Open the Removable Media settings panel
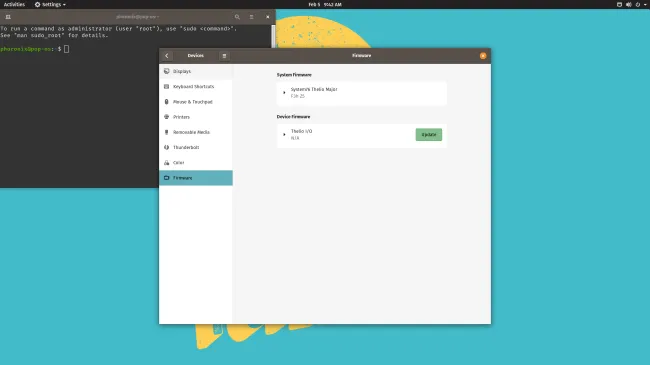Image resolution: width=650 pixels, height=365 pixels. pyautogui.click(x=196, y=132)
